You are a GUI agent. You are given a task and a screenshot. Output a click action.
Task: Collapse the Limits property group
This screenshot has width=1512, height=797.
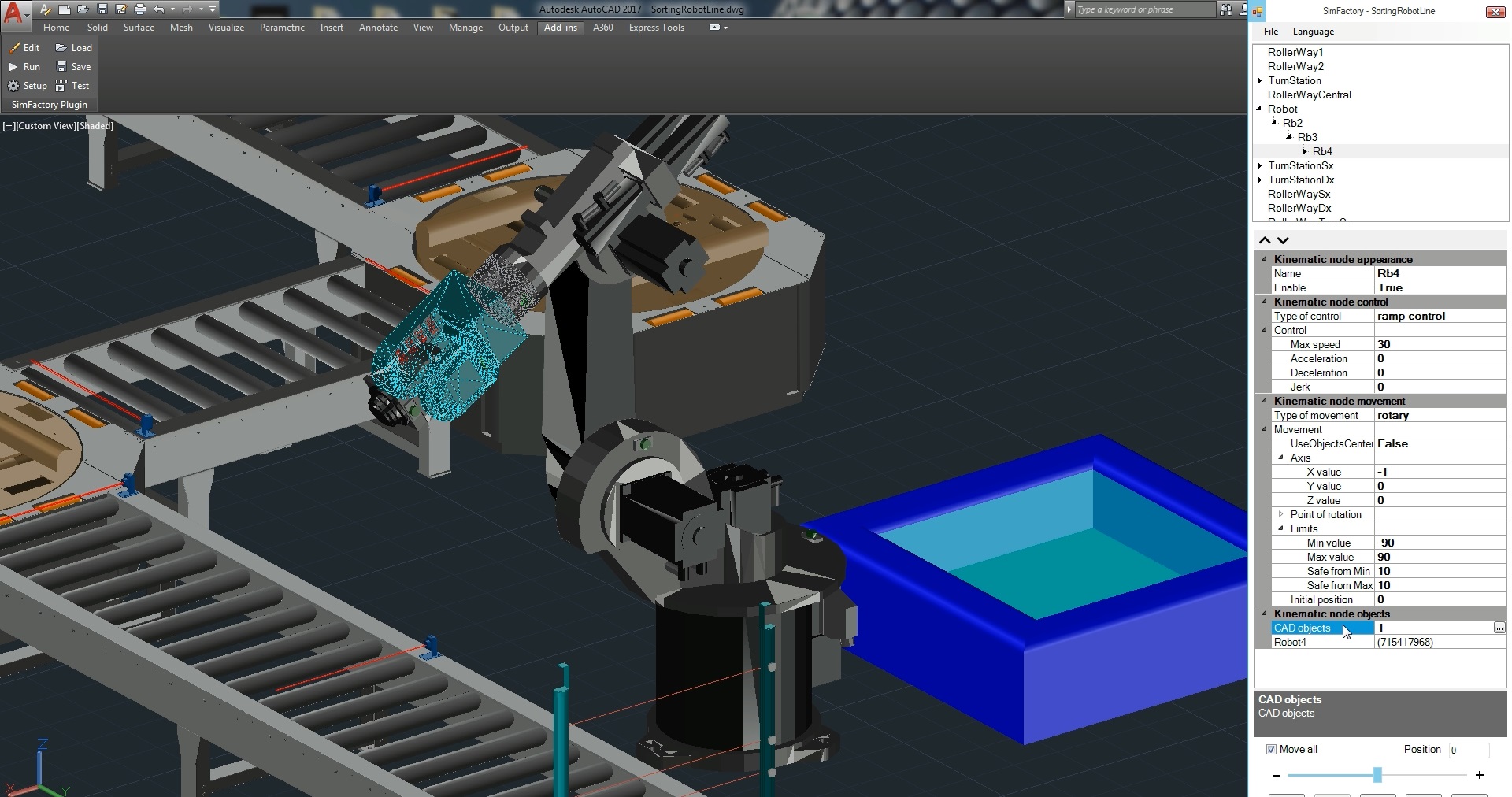[1281, 528]
